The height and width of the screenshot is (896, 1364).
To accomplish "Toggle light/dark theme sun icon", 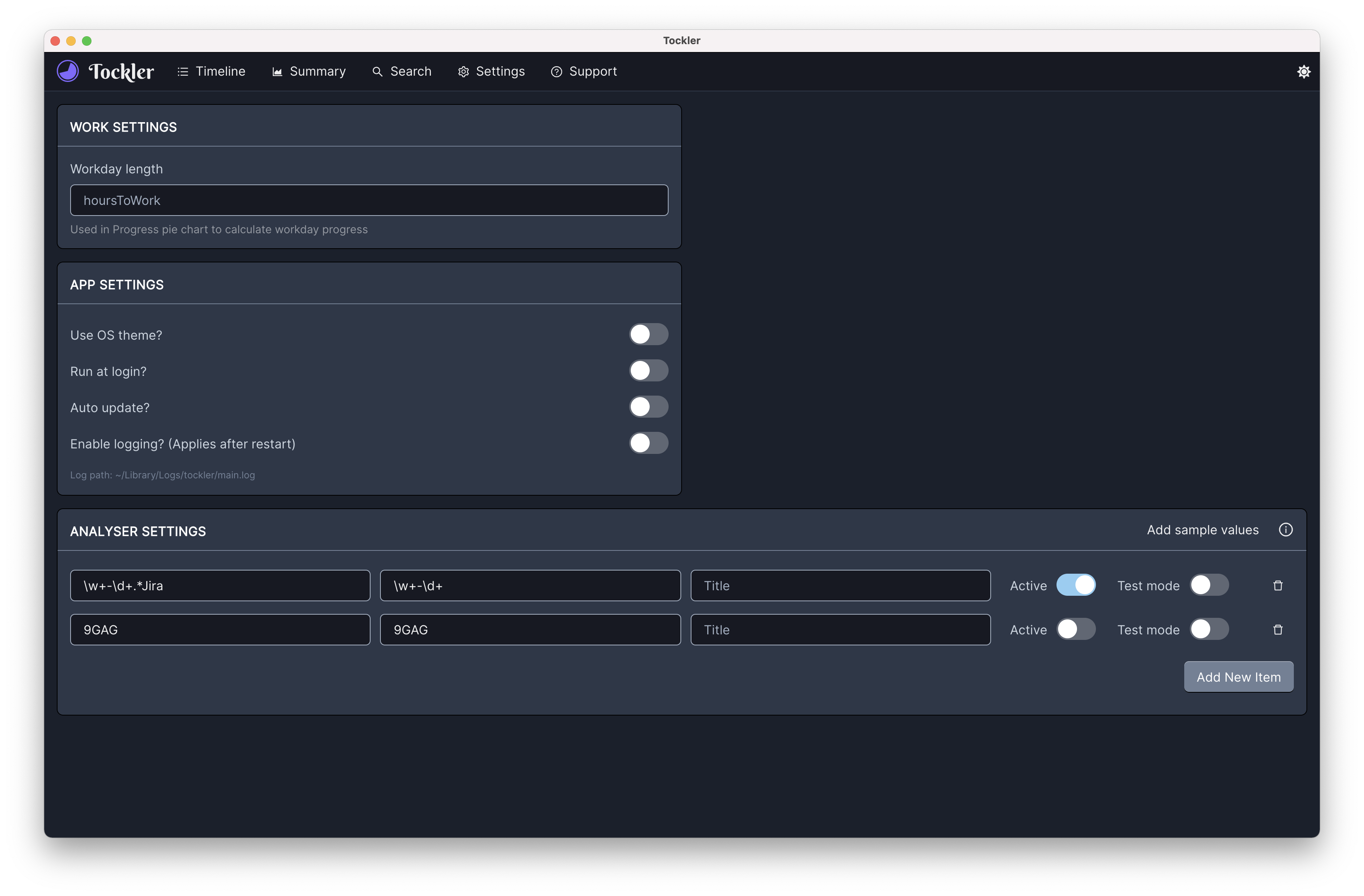I will 1303,72.
